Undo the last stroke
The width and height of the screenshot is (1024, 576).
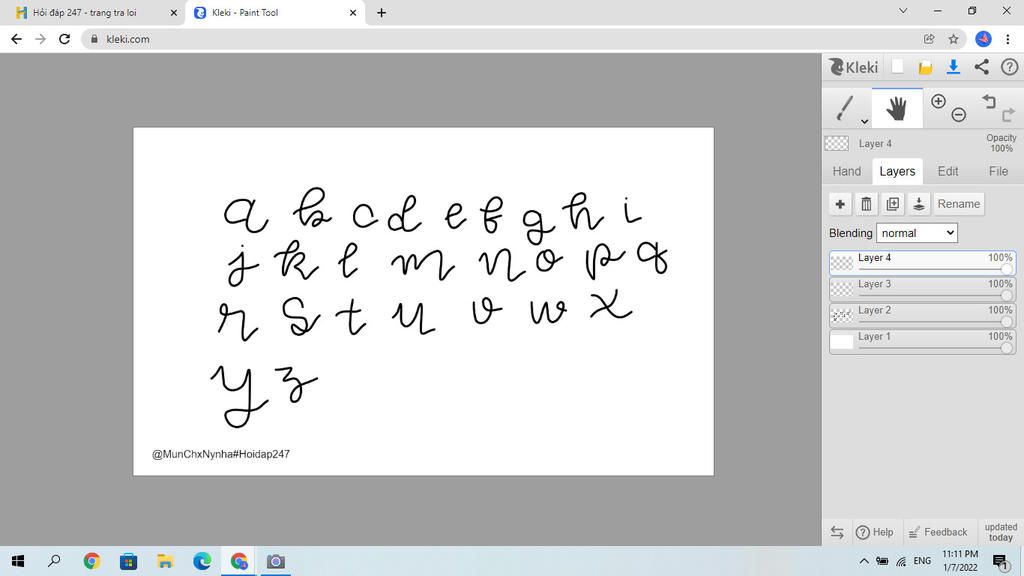coord(988,101)
